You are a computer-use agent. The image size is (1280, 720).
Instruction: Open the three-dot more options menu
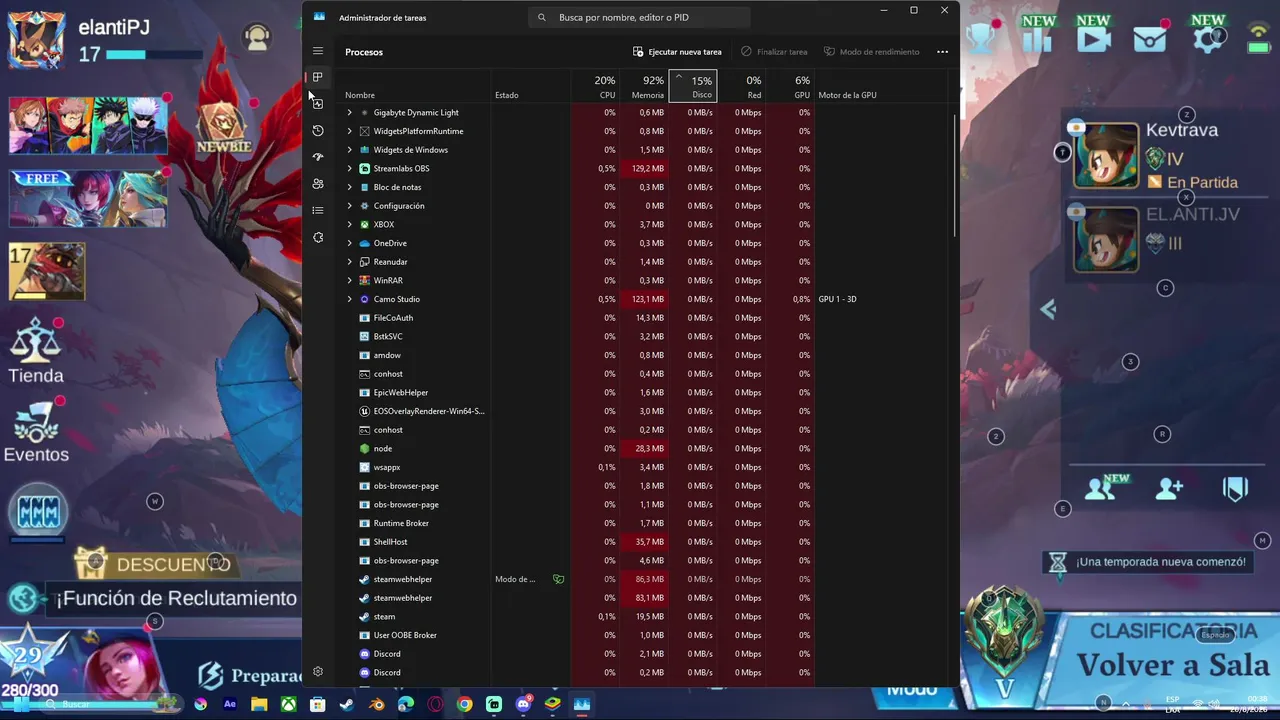942,52
